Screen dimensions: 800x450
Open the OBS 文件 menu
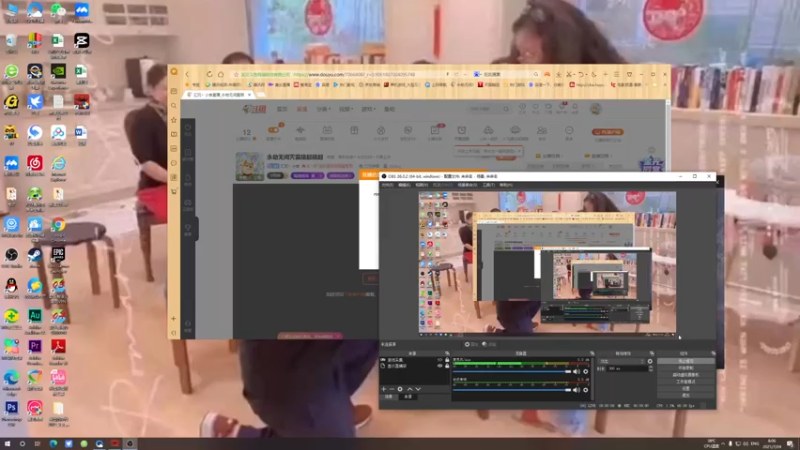388,185
